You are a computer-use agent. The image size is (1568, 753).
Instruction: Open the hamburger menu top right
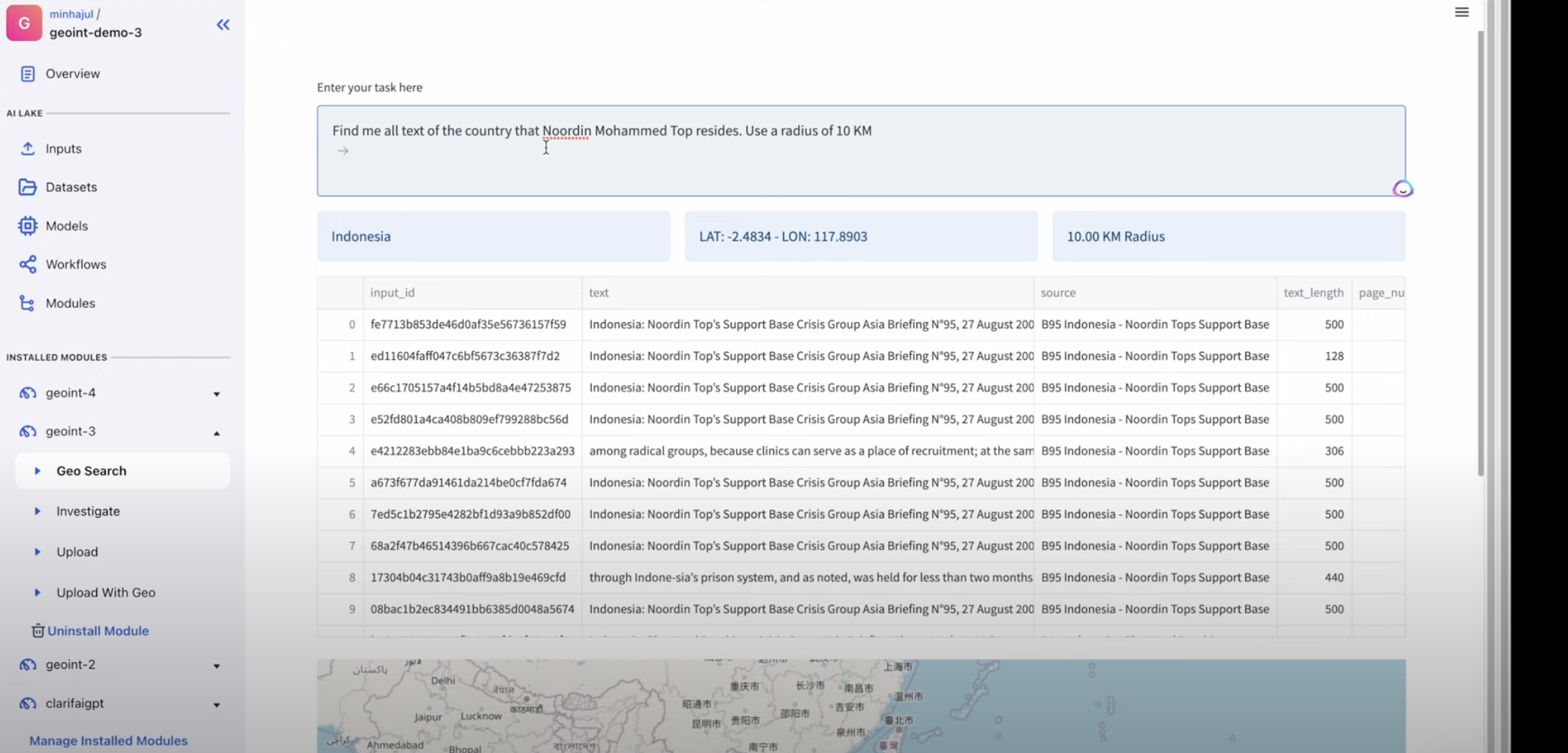tap(1462, 11)
